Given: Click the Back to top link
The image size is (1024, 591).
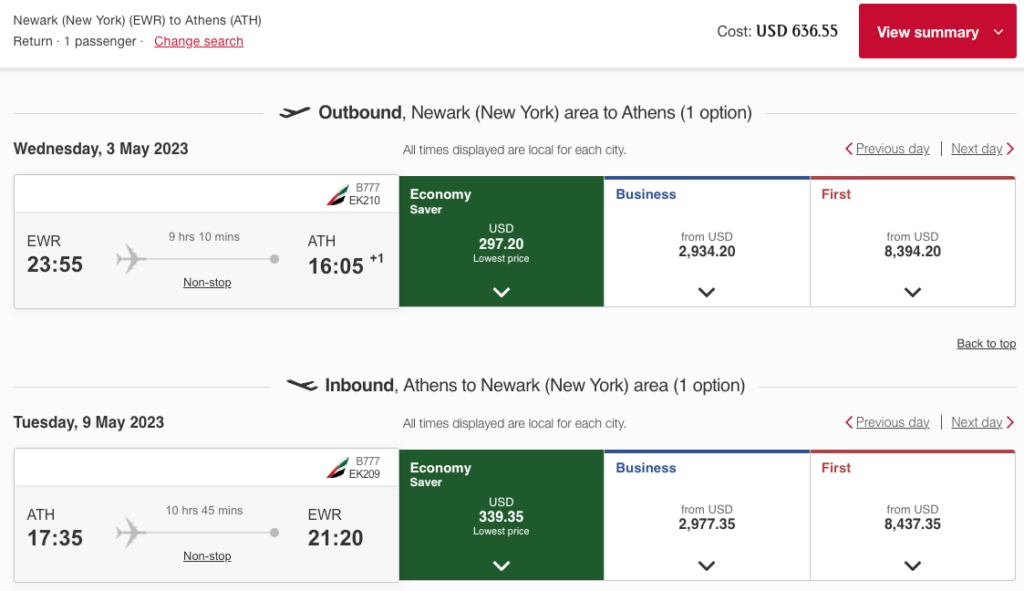Looking at the screenshot, I should [x=986, y=343].
